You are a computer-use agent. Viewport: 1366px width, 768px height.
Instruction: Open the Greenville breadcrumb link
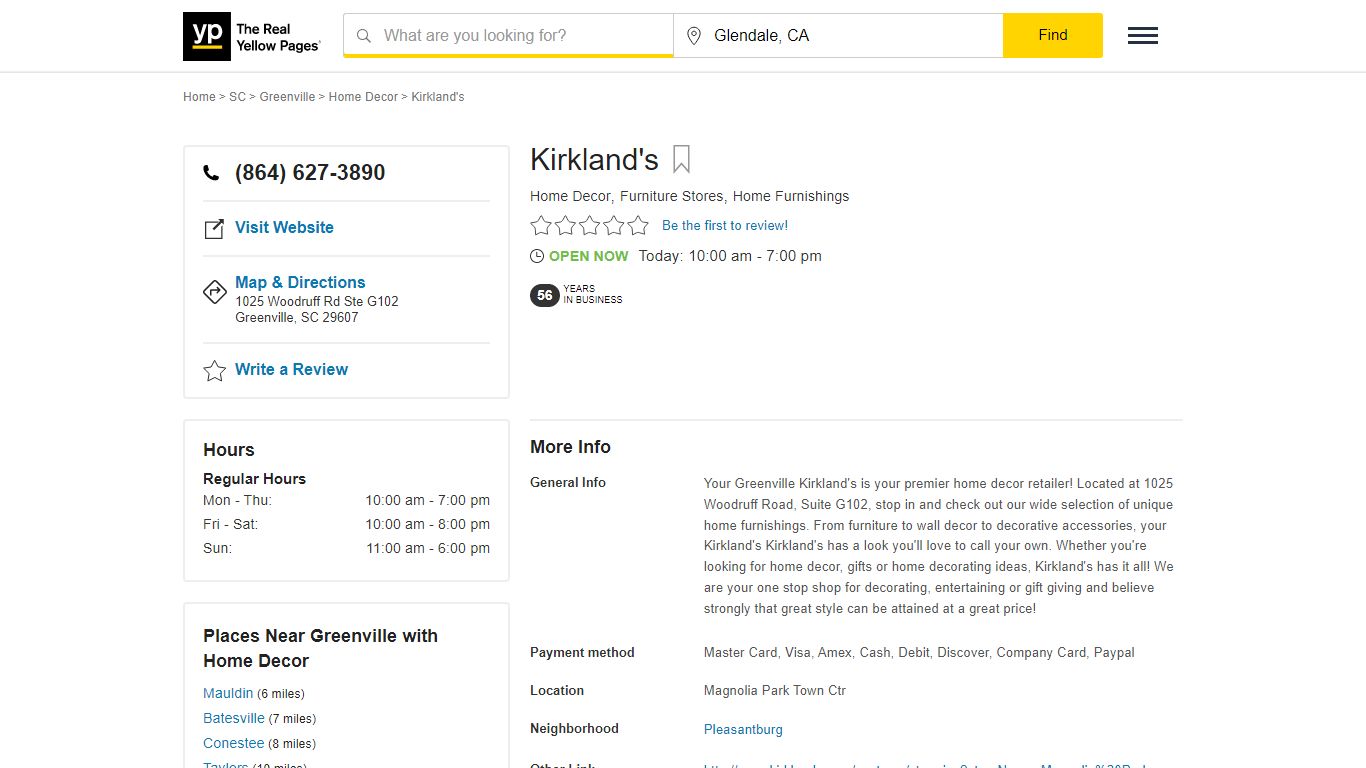[287, 97]
